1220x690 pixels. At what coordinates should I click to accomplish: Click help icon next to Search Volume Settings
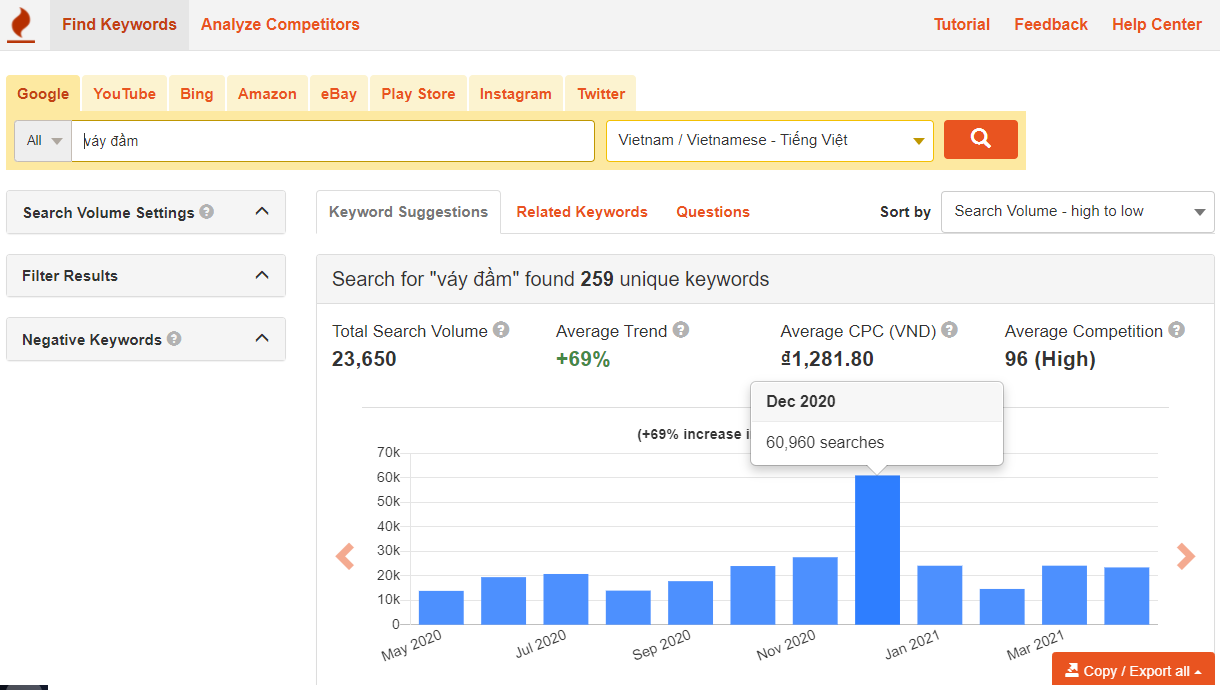[x=207, y=212]
